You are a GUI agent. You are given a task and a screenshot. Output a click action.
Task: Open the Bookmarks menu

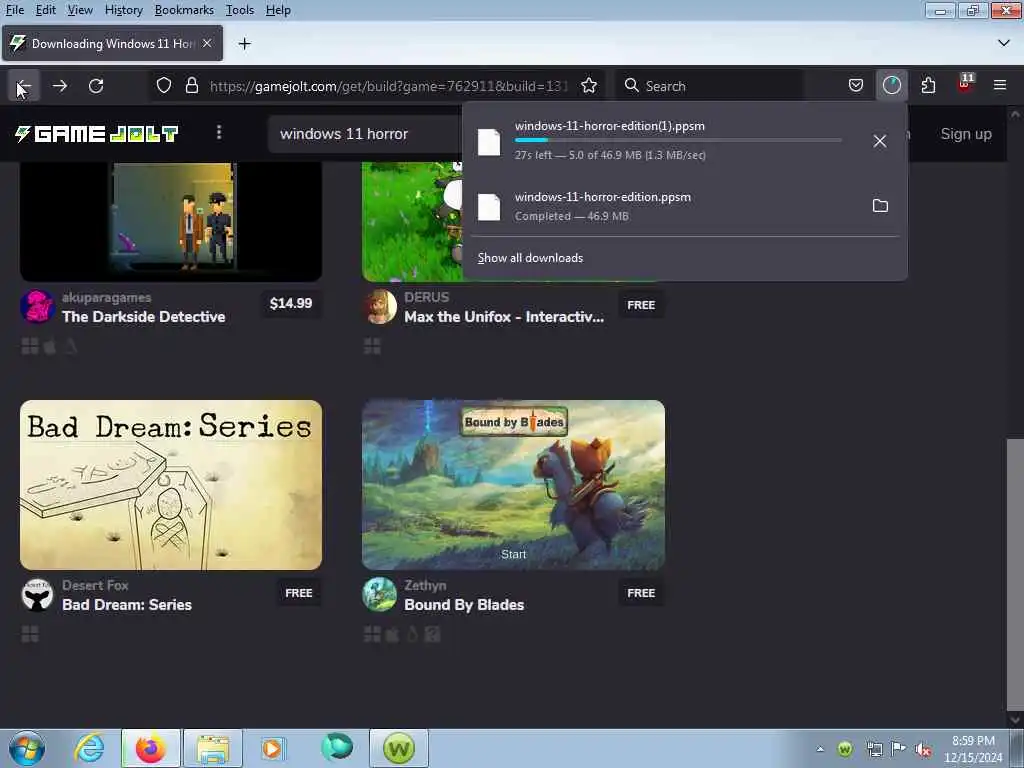[x=184, y=10]
